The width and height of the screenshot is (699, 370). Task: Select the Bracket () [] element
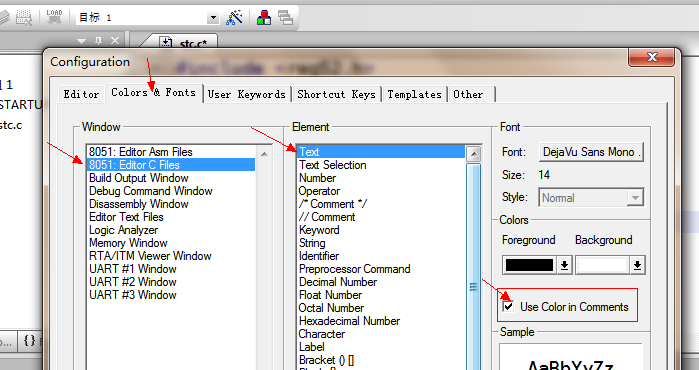pos(381,360)
